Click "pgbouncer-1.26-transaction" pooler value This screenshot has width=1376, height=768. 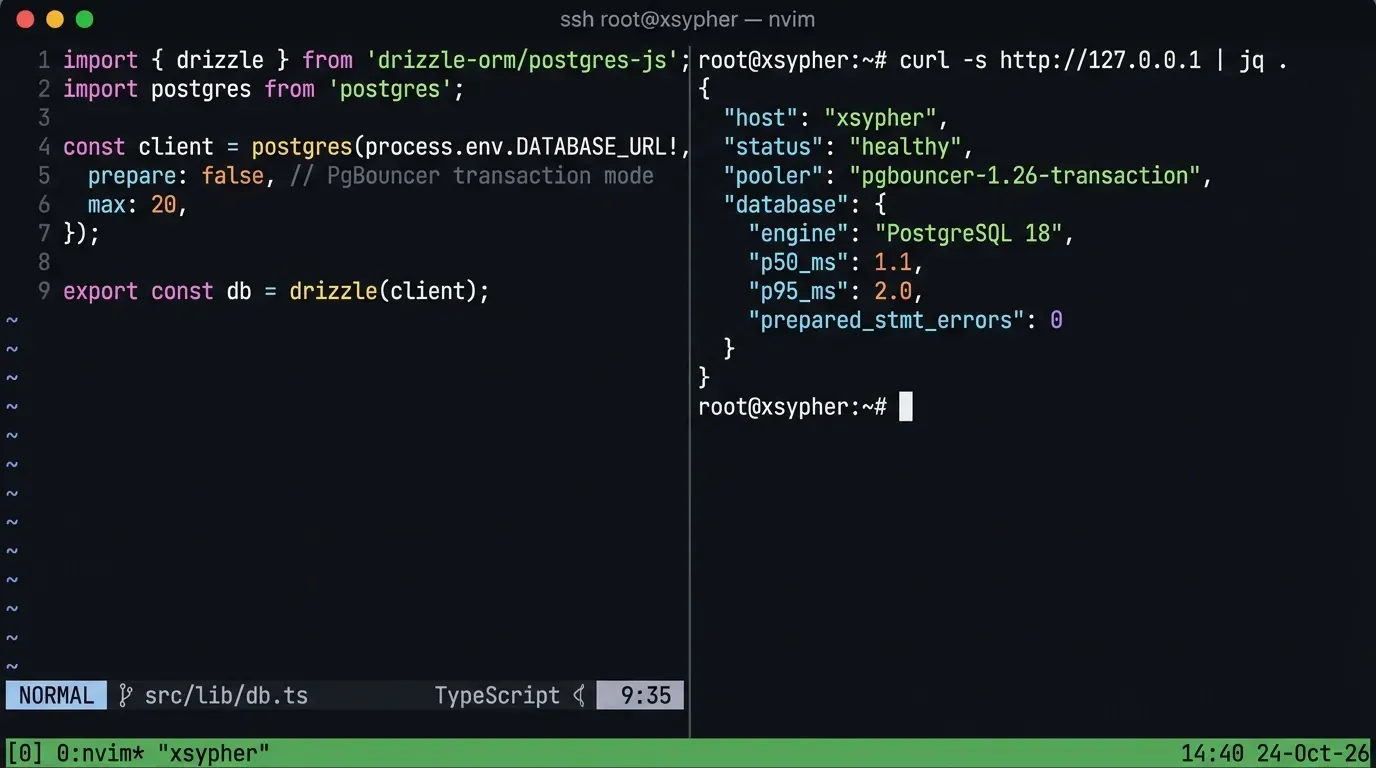pos(1025,176)
